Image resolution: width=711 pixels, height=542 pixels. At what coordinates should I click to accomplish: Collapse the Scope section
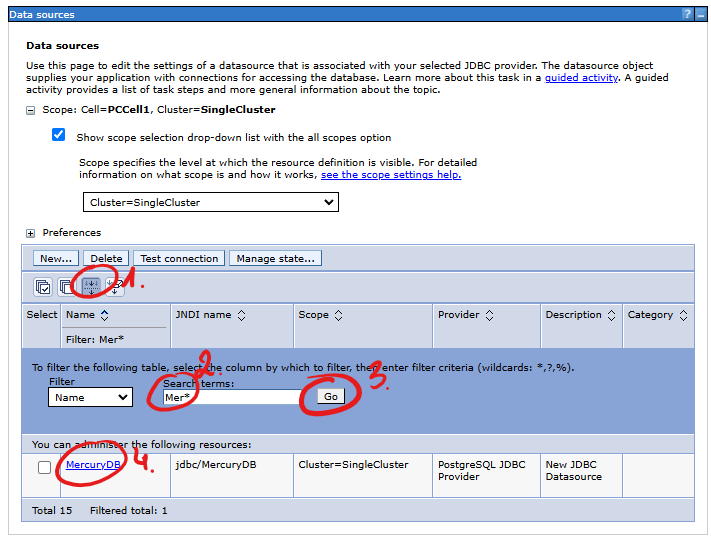30,110
